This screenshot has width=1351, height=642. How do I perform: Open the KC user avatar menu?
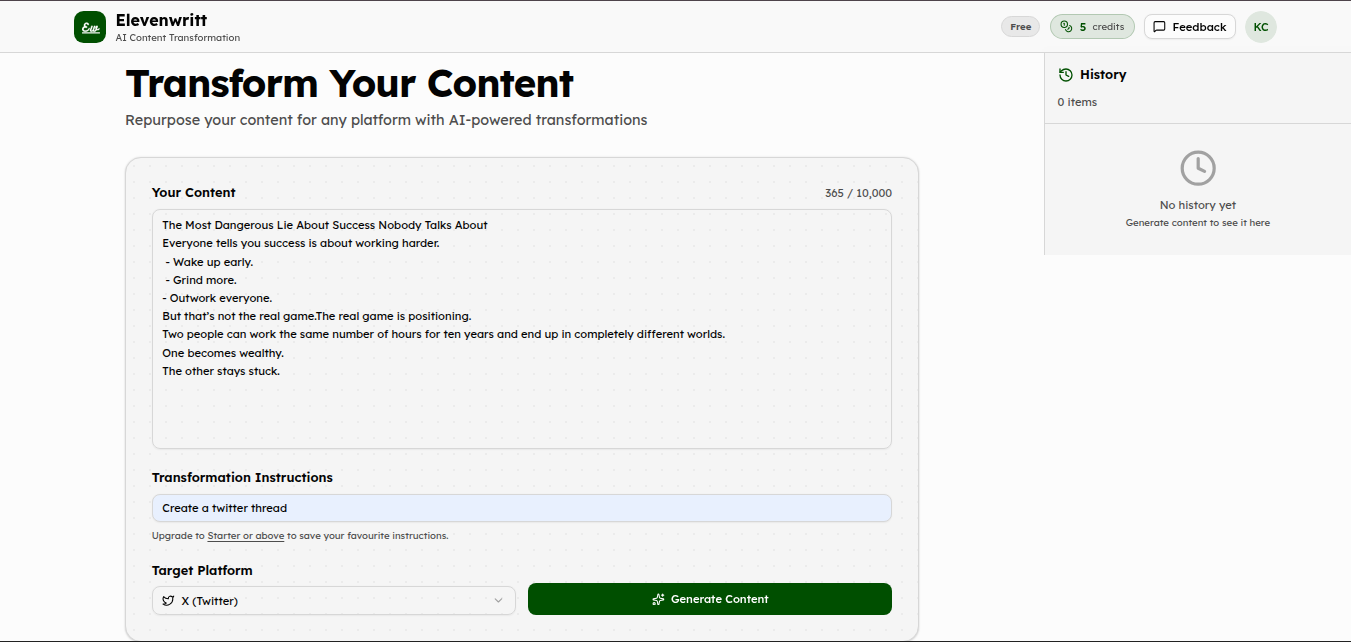(1260, 27)
